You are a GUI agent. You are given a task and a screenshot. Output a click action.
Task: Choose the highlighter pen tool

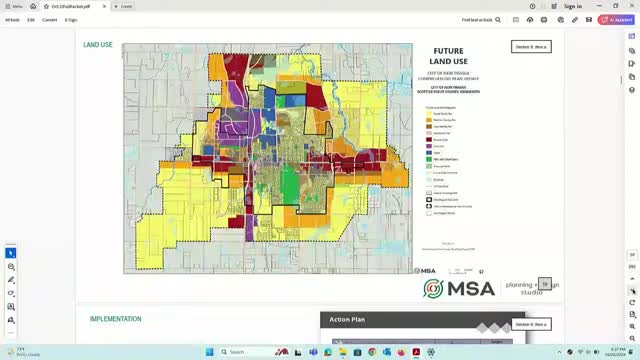(x=11, y=280)
